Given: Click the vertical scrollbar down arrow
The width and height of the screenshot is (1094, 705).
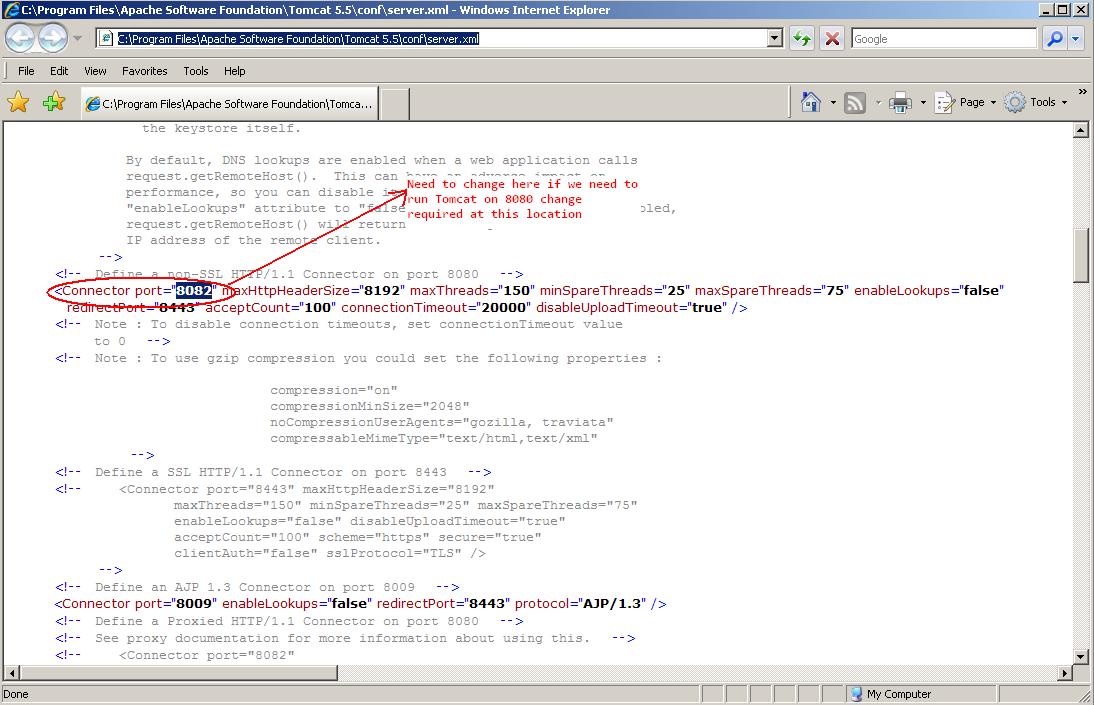Looking at the screenshot, I should (1080, 656).
